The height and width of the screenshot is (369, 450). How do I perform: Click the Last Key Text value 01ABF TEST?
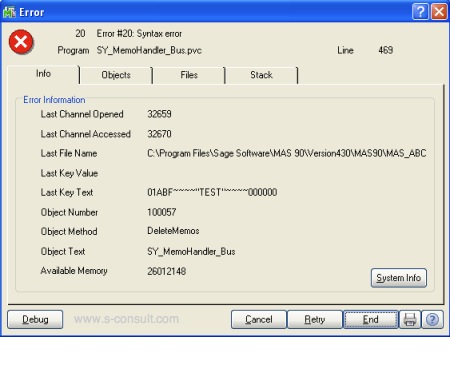click(212, 192)
